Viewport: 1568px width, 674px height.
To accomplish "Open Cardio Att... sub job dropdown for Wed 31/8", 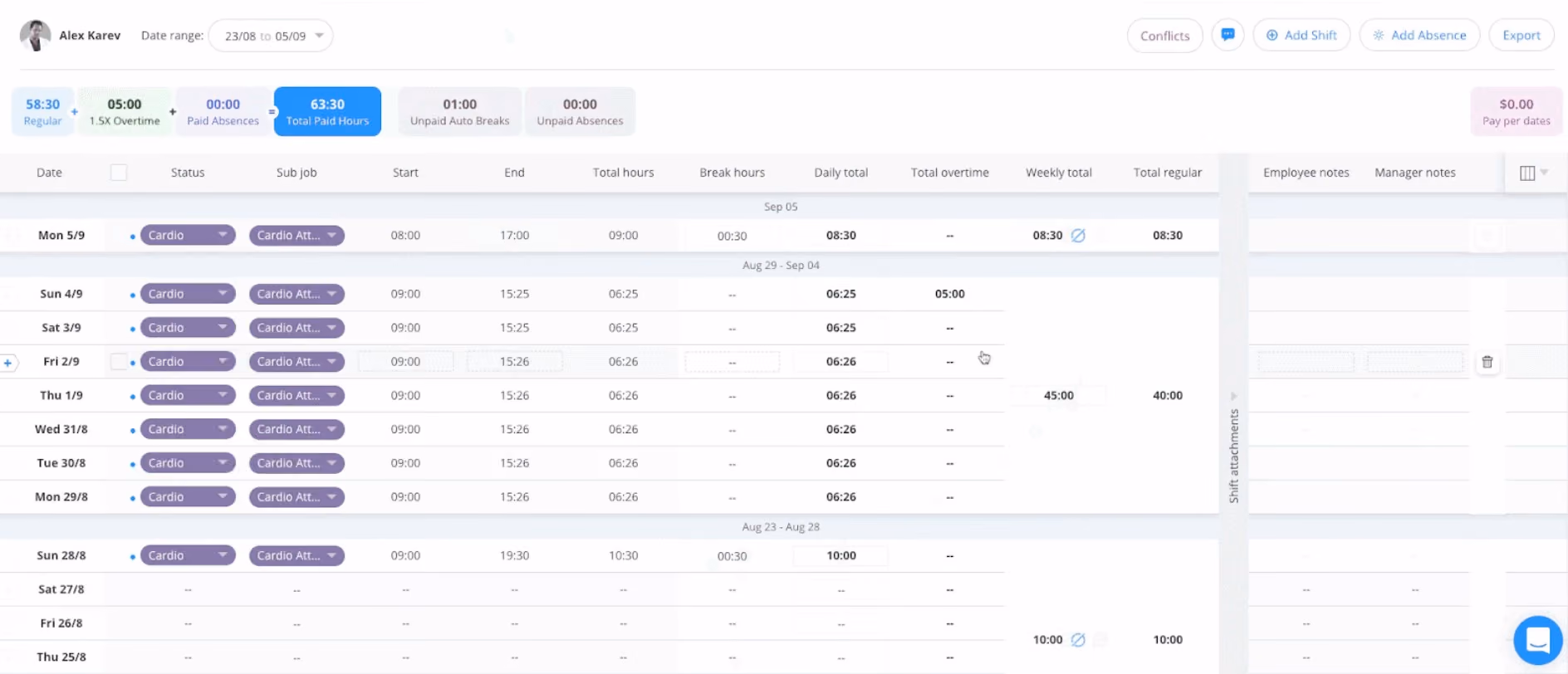I will (x=296, y=430).
